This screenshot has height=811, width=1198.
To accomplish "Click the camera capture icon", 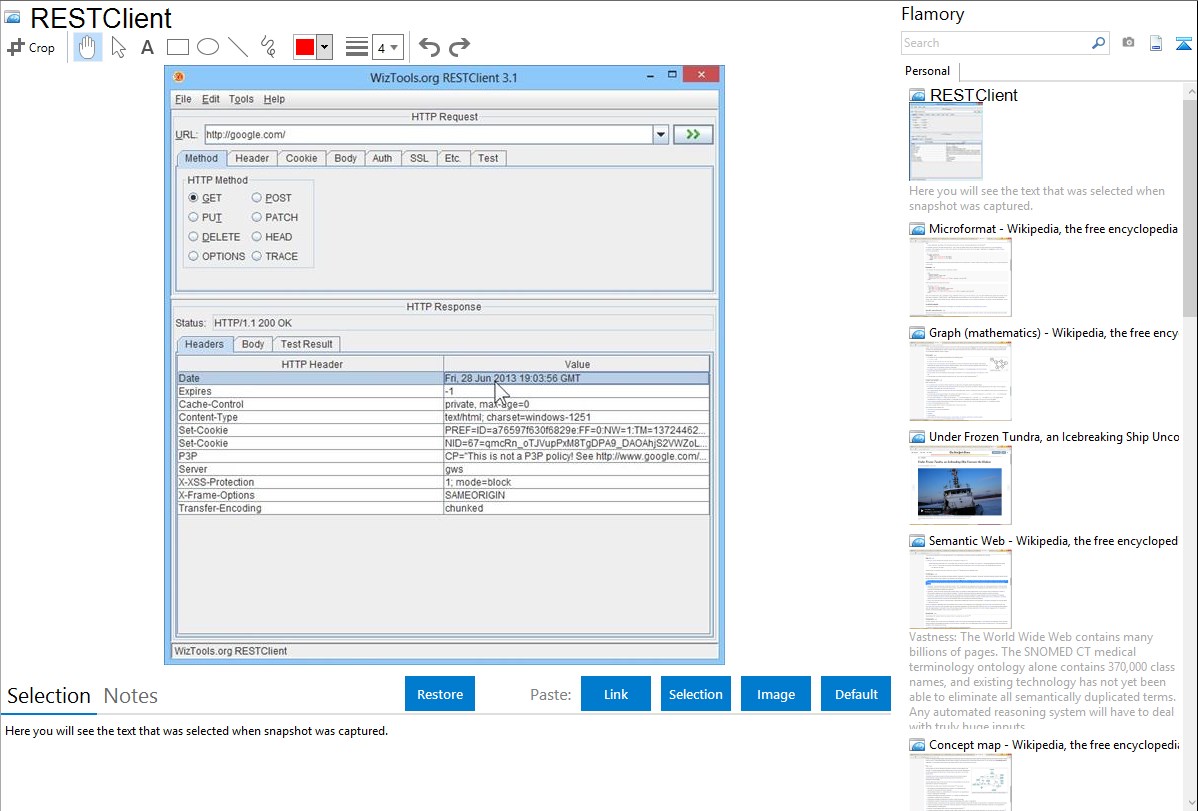I will (x=1128, y=43).
